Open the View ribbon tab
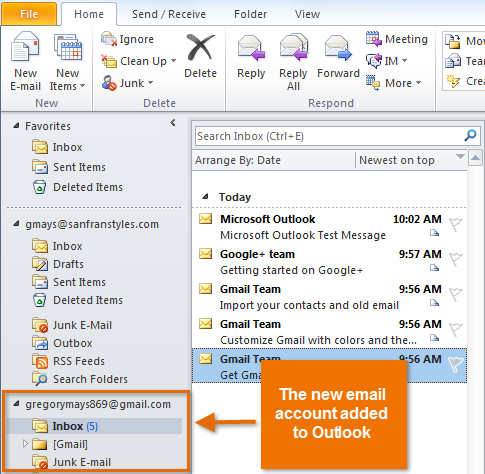This screenshot has height=474, width=485. coord(307,14)
